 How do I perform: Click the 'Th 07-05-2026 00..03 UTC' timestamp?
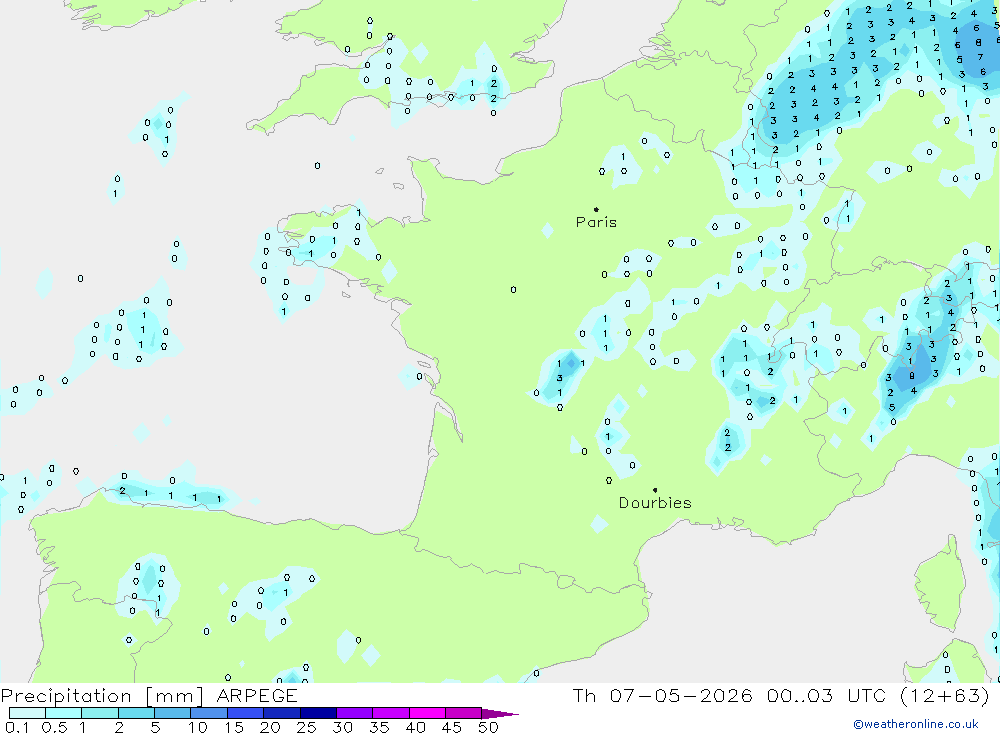click(x=730, y=695)
